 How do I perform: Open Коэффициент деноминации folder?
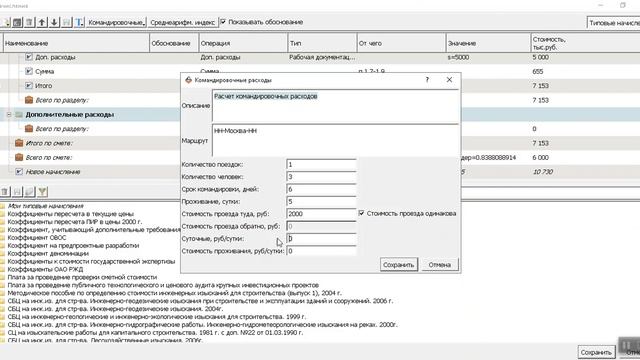tap(48, 253)
